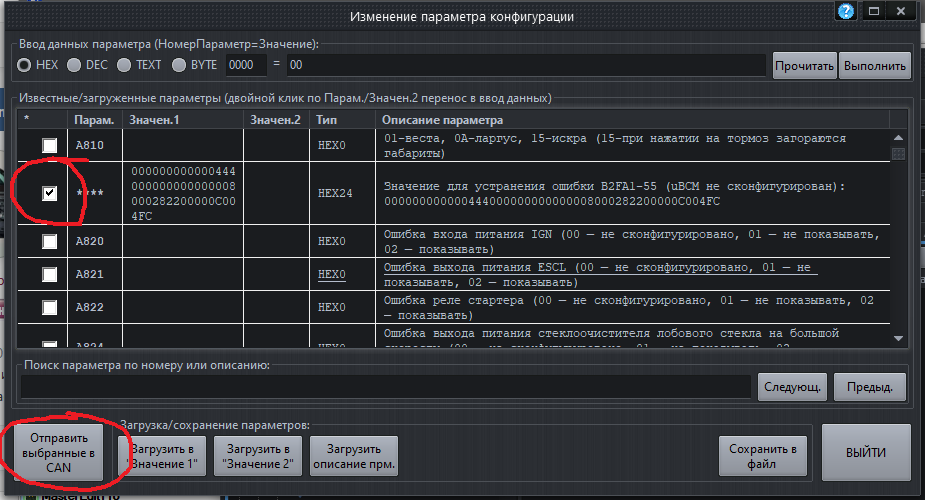Choose the TEXT input format
The width and height of the screenshot is (925, 500).
[x=124, y=65]
